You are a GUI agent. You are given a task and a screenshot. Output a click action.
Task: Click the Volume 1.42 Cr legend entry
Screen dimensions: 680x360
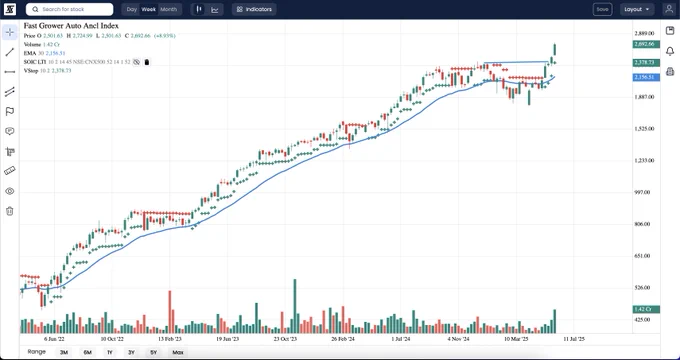coord(42,44)
